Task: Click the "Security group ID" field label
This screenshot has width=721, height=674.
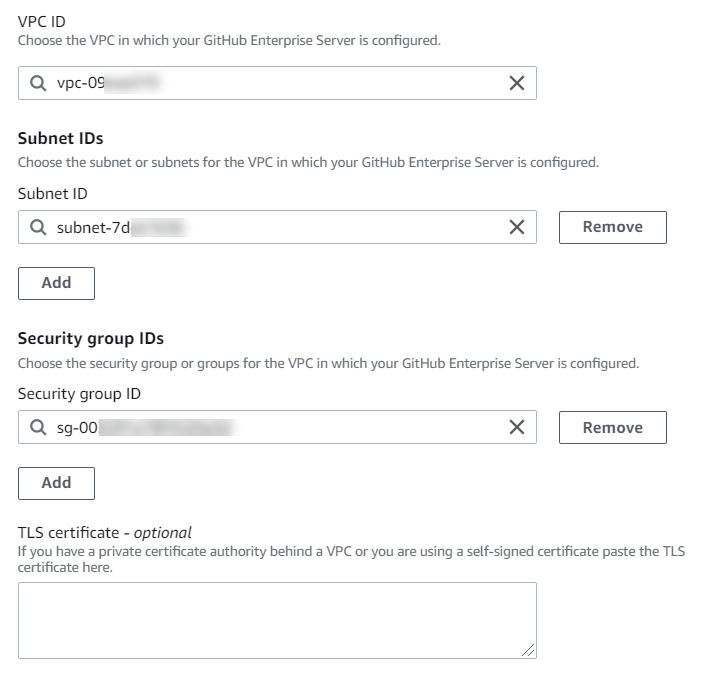Action: (79, 394)
